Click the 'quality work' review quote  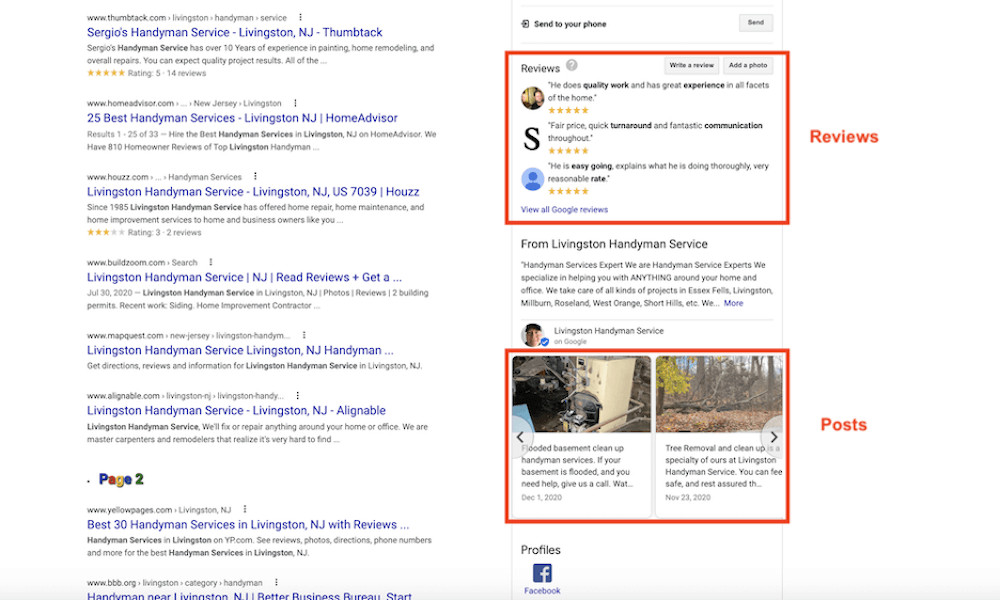(659, 91)
